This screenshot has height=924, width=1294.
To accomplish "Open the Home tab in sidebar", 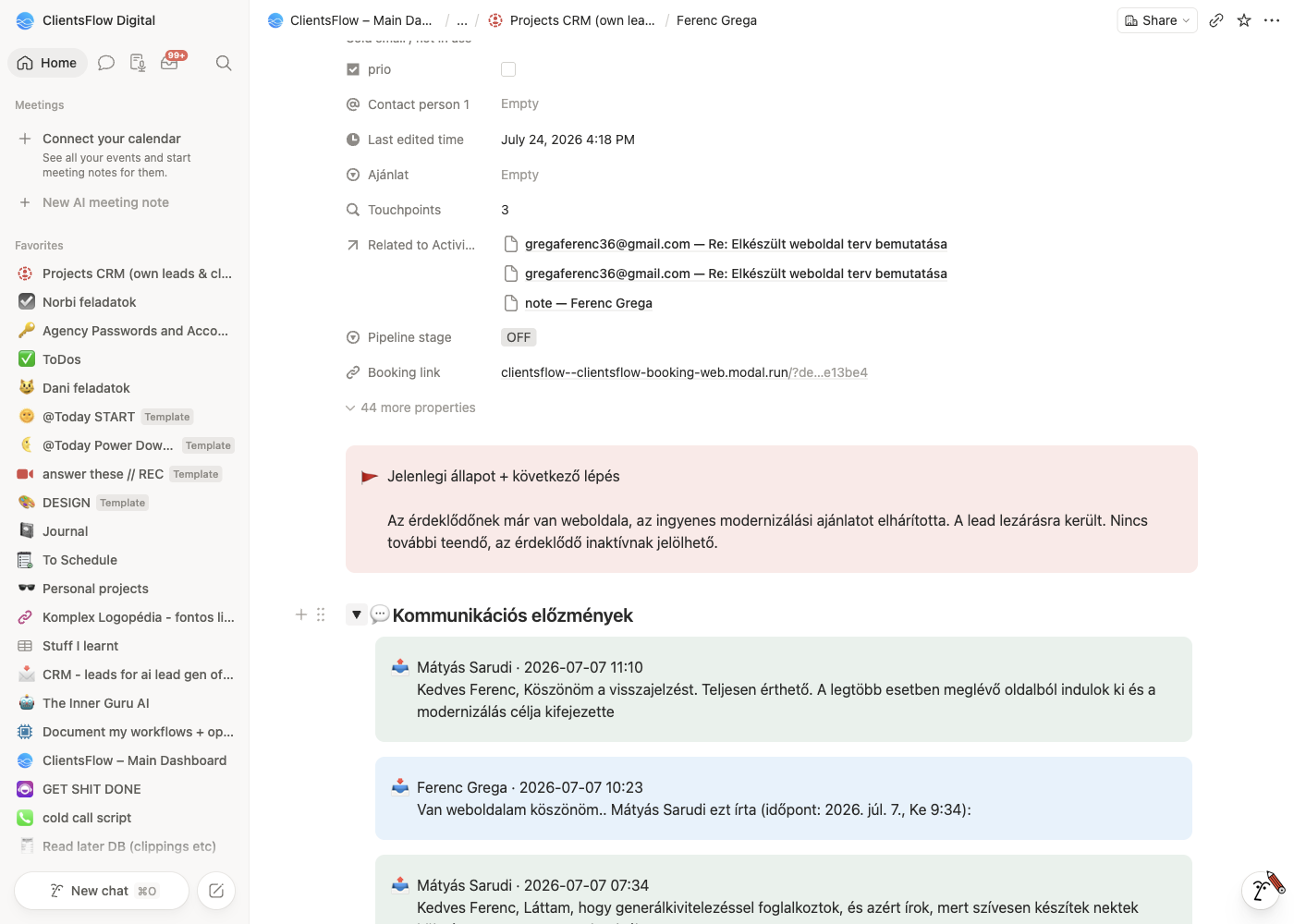I will [47, 63].
